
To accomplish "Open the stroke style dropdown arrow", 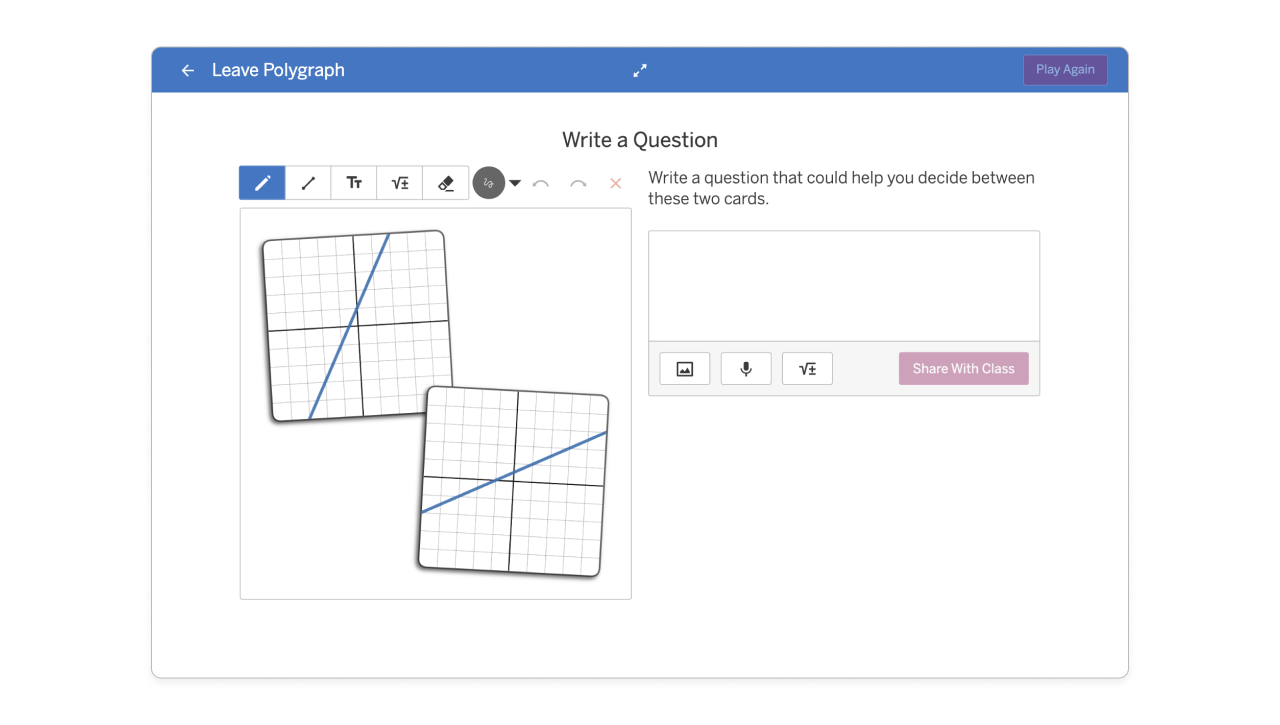I will 515,183.
